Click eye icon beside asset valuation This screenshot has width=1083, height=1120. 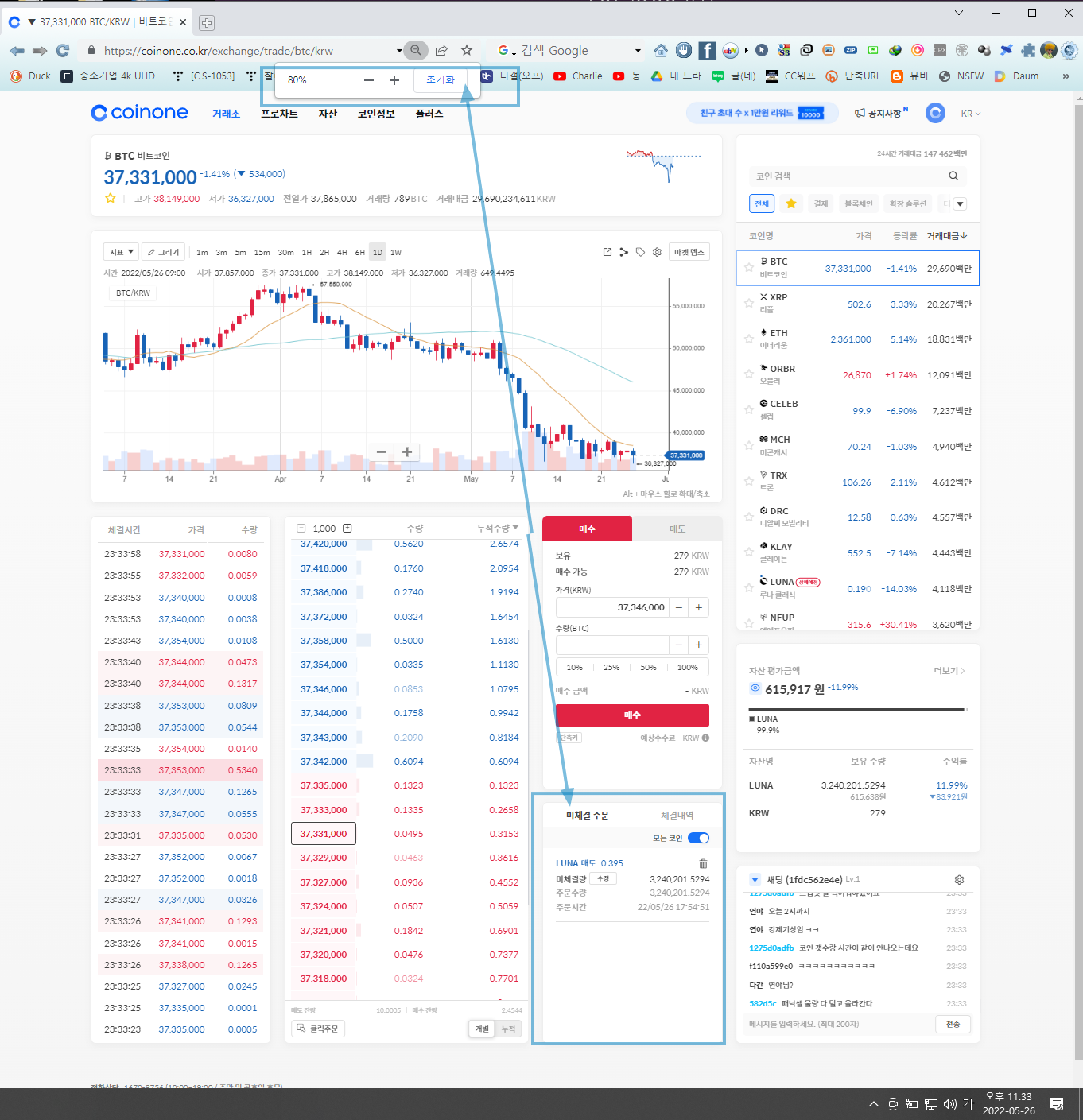pyautogui.click(x=755, y=688)
